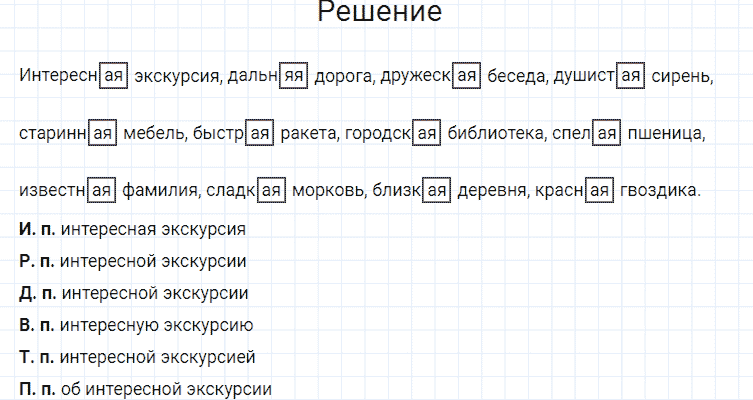Image resolution: width=753 pixels, height=400 pixels.
Task: Click the phrase "интересную экскурсию"
Action: (x=156, y=325)
